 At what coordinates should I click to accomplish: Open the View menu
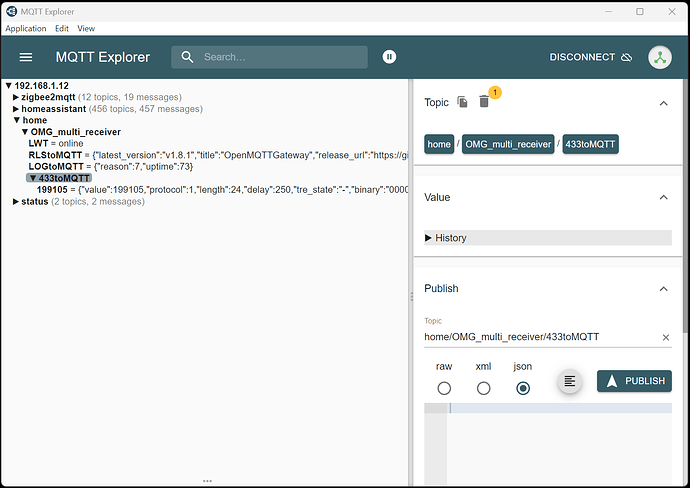point(86,28)
